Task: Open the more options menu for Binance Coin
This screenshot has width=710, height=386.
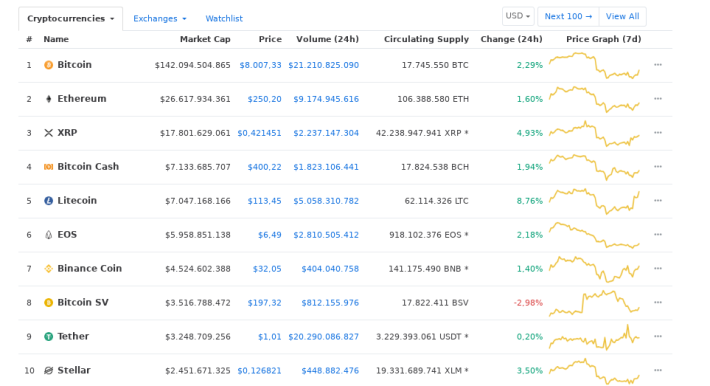Action: tap(658, 269)
